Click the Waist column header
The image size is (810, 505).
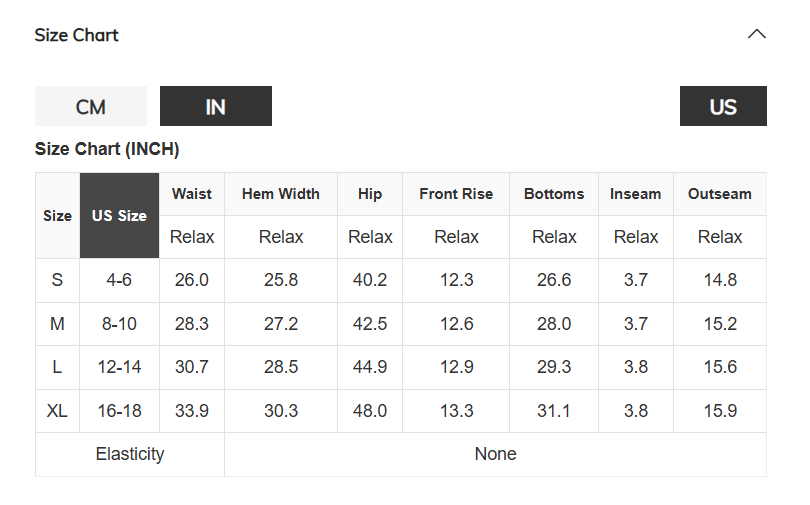192,194
